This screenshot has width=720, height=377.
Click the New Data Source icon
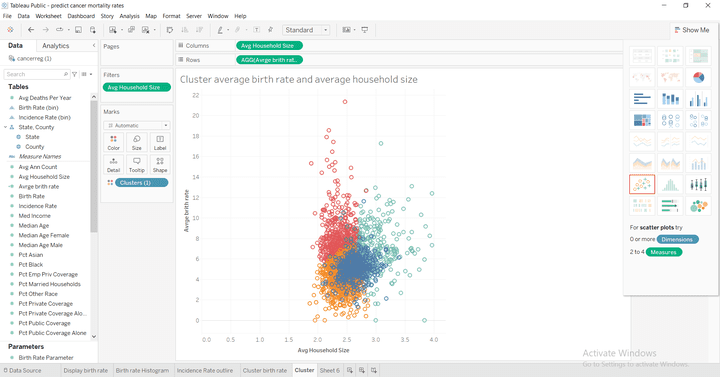[x=93, y=30]
